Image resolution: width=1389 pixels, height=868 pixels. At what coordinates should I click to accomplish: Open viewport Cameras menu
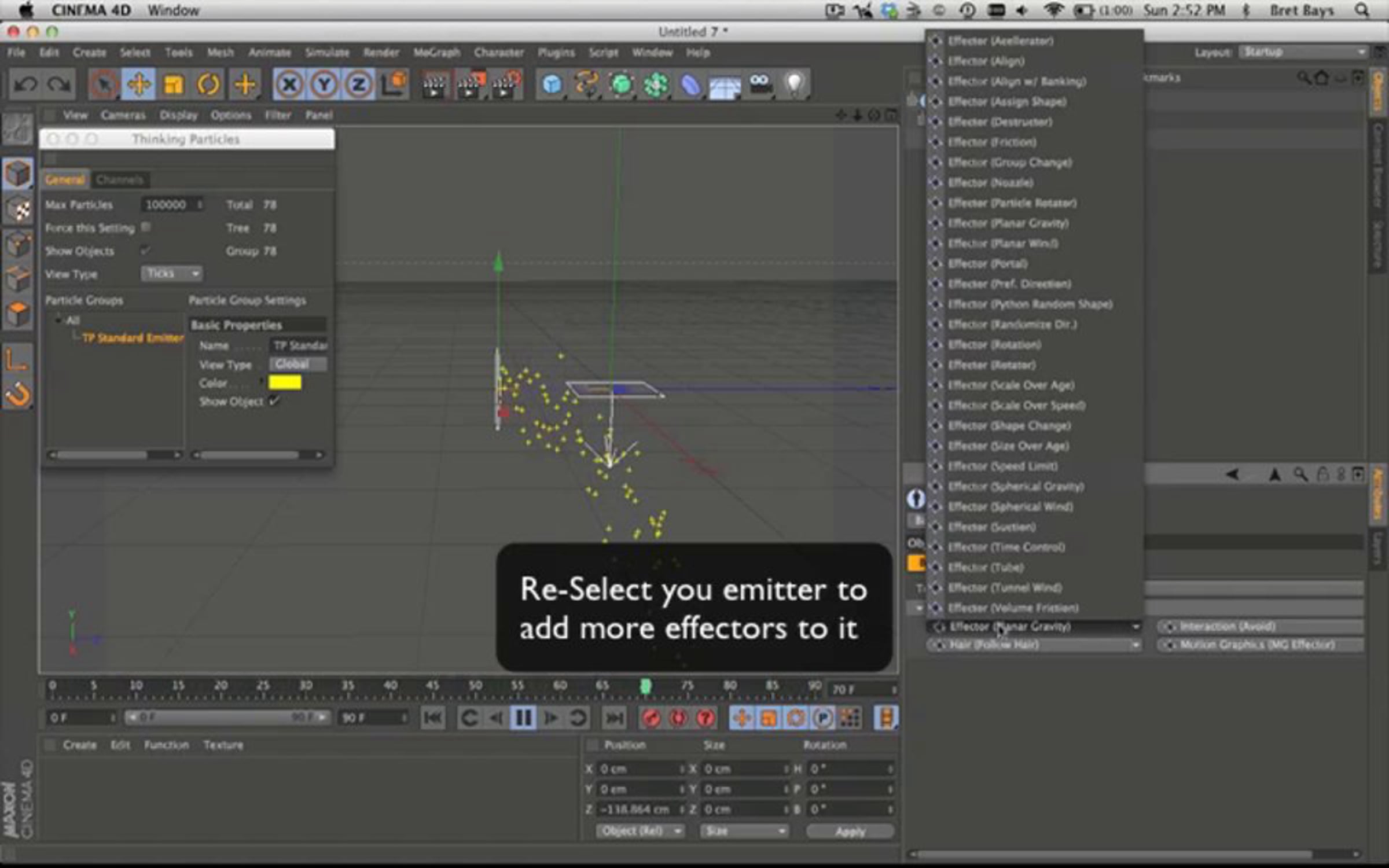coord(123,115)
